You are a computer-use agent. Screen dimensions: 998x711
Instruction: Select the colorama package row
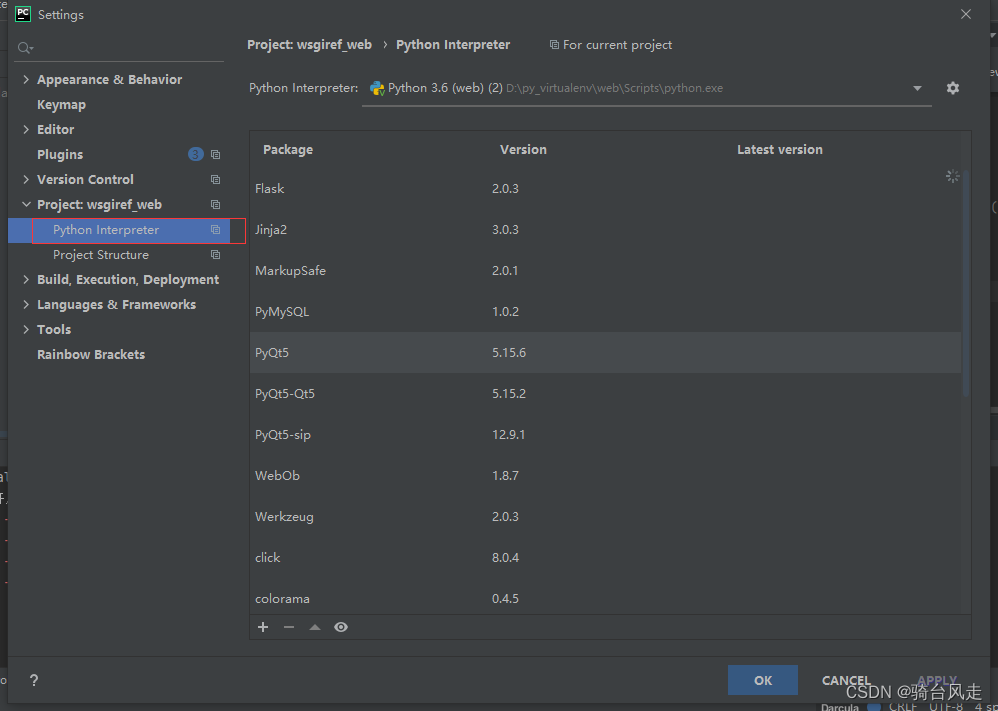(605, 597)
